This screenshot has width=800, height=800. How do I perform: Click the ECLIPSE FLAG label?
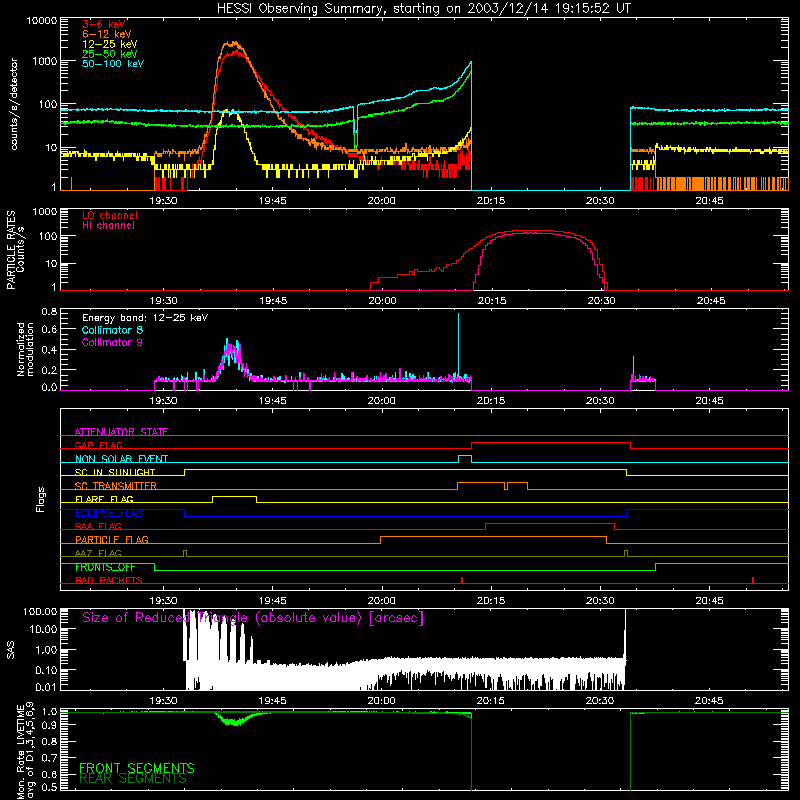point(109,513)
